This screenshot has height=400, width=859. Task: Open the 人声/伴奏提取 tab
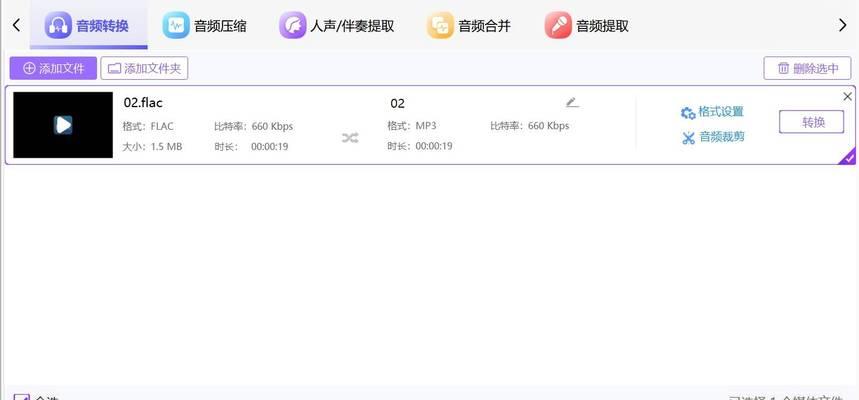[336, 26]
